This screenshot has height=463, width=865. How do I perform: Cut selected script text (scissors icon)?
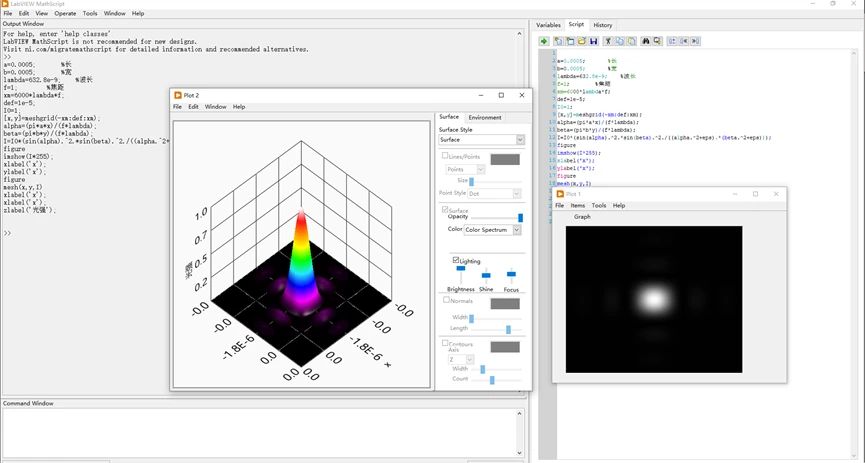[608, 41]
